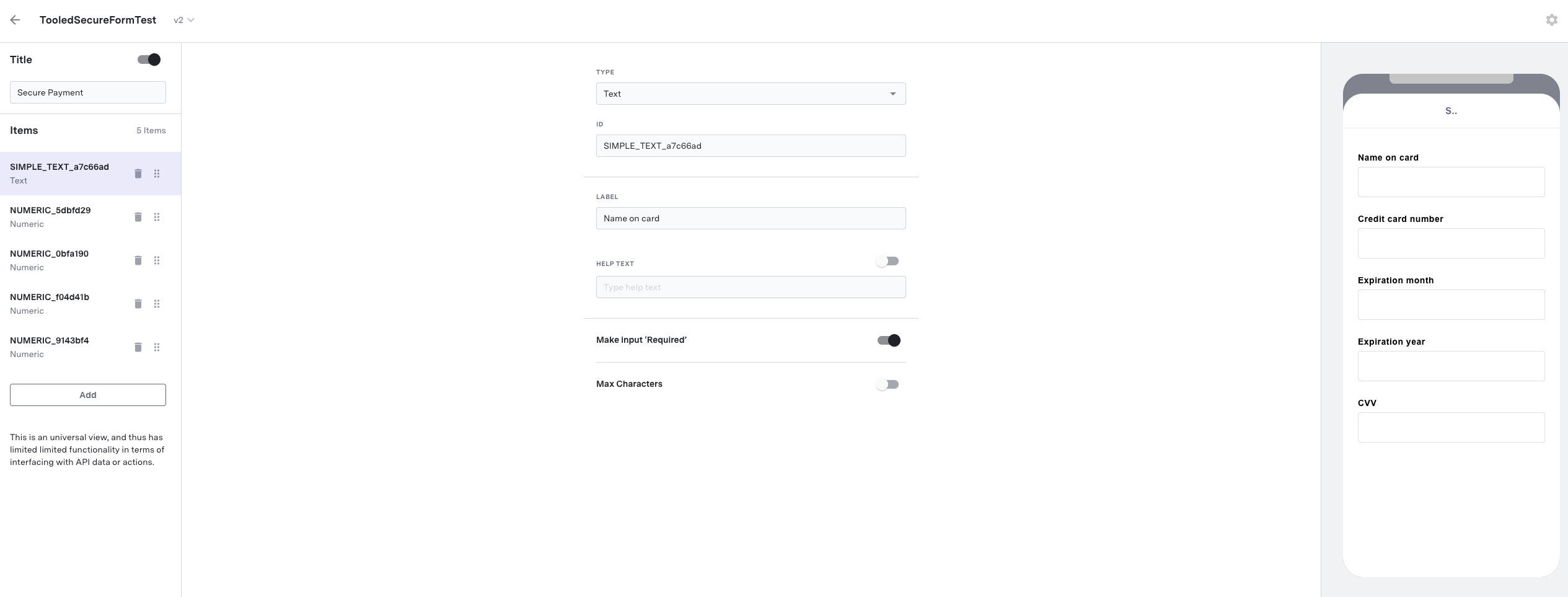This screenshot has width=1568, height=597.
Task: Disable Make input 'Required' toggle
Action: coord(889,340)
